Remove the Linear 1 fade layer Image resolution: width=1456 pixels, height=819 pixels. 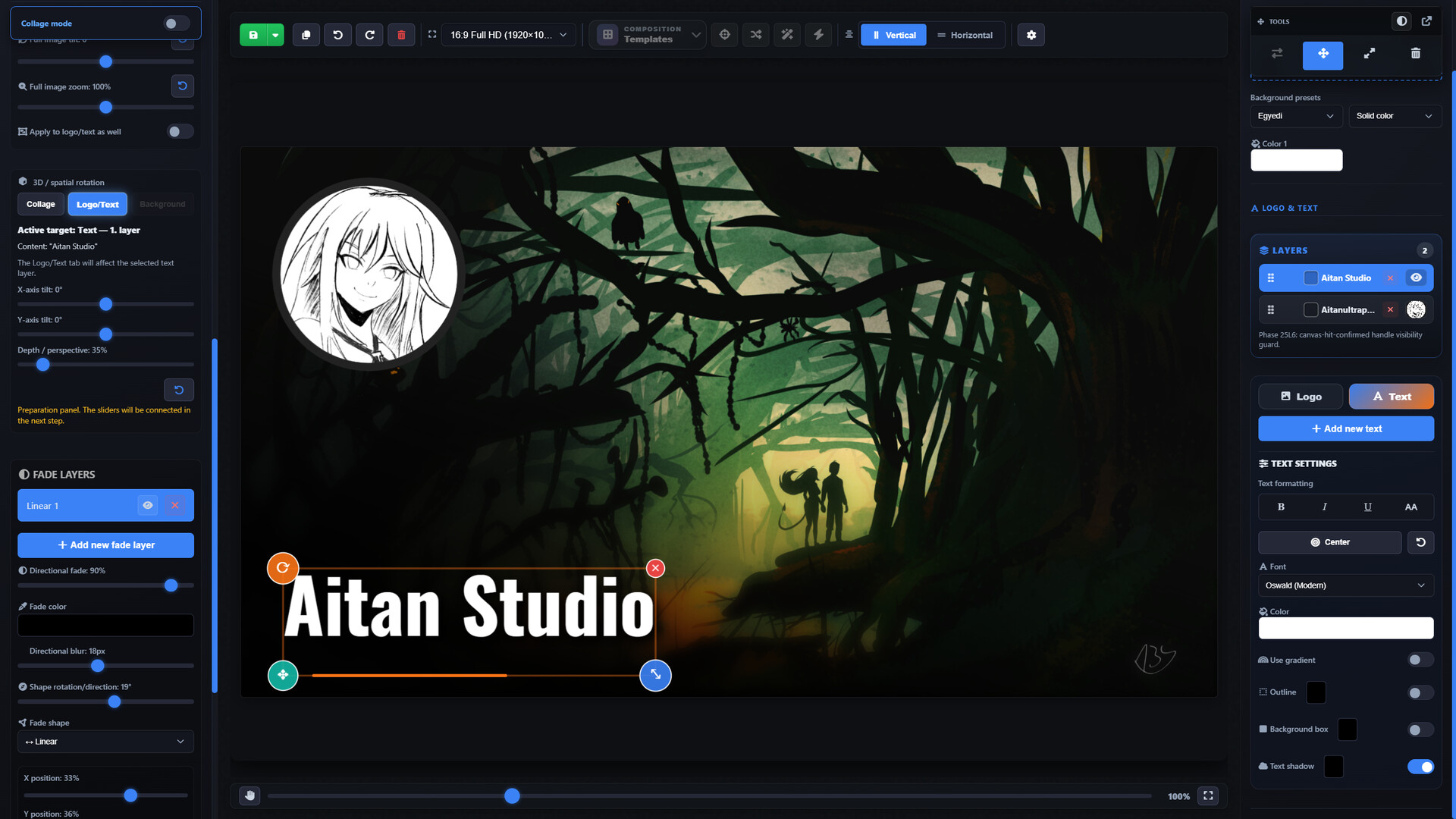click(x=175, y=506)
